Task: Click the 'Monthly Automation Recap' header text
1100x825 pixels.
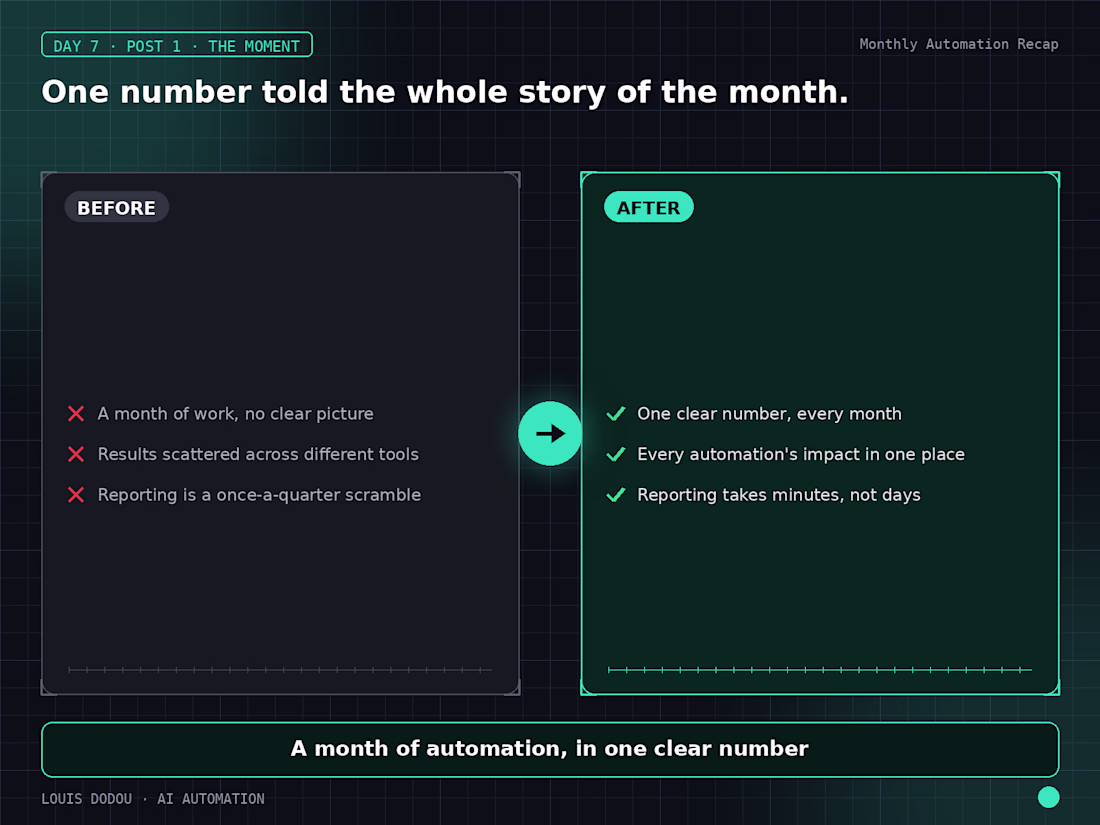Action: pos(959,44)
